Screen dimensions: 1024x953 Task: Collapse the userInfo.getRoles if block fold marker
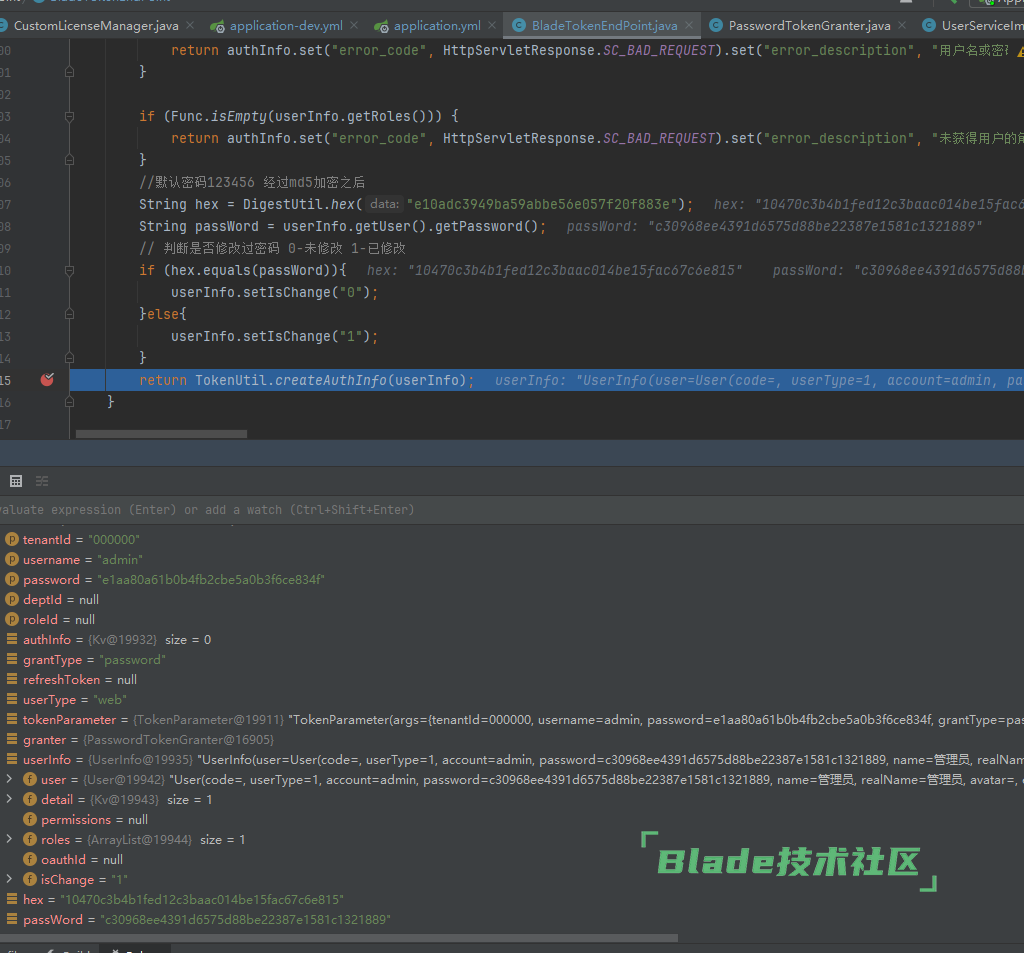[x=69, y=116]
